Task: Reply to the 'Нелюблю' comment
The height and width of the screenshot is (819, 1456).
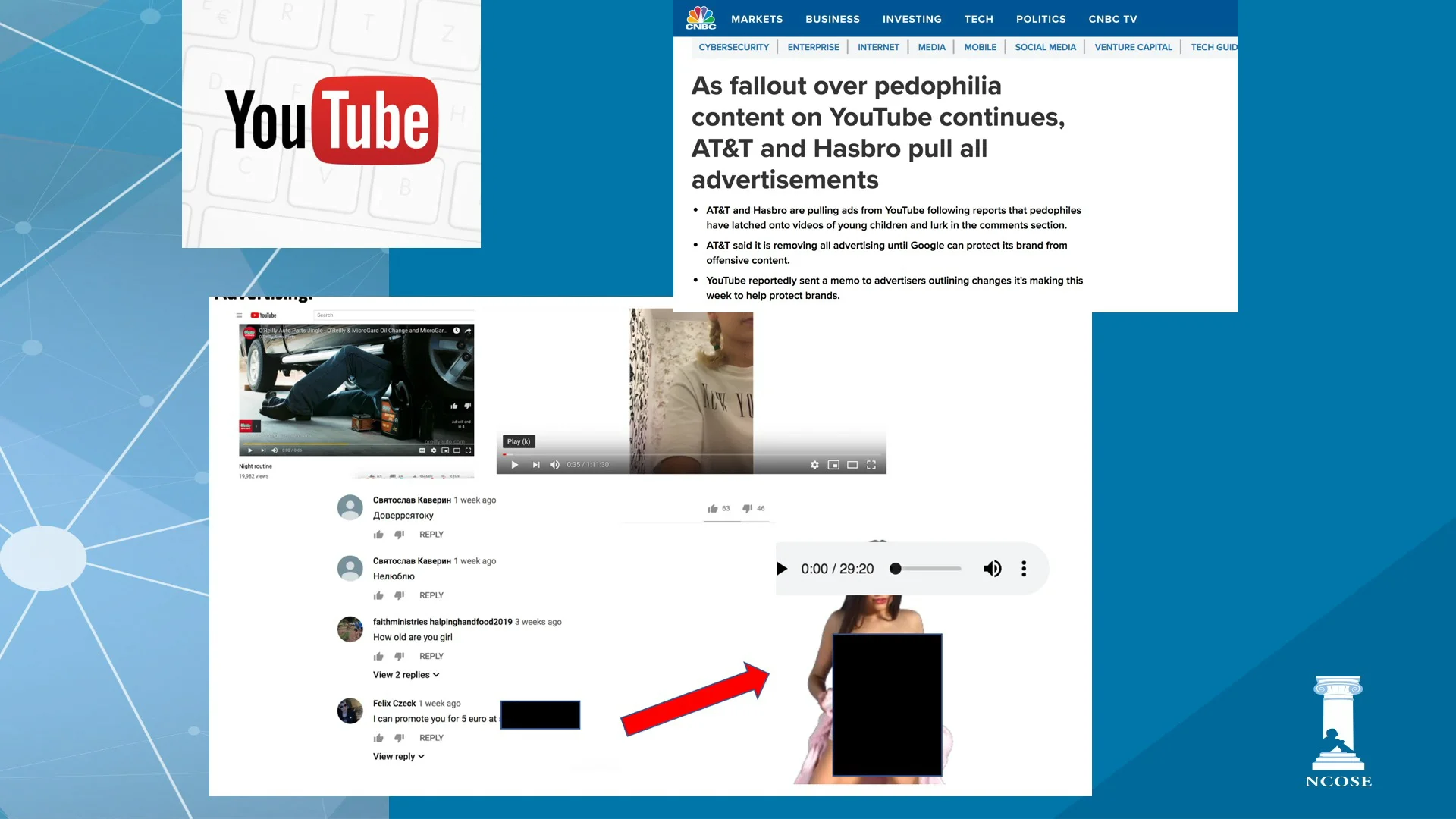Action: (x=431, y=595)
